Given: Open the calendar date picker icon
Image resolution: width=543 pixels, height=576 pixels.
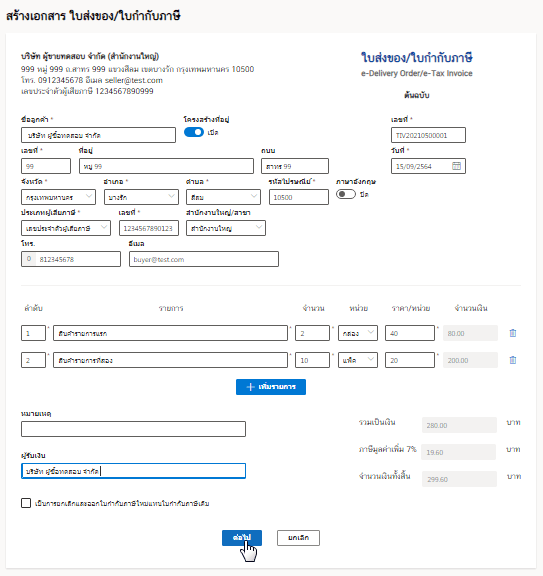Looking at the screenshot, I should coord(456,166).
